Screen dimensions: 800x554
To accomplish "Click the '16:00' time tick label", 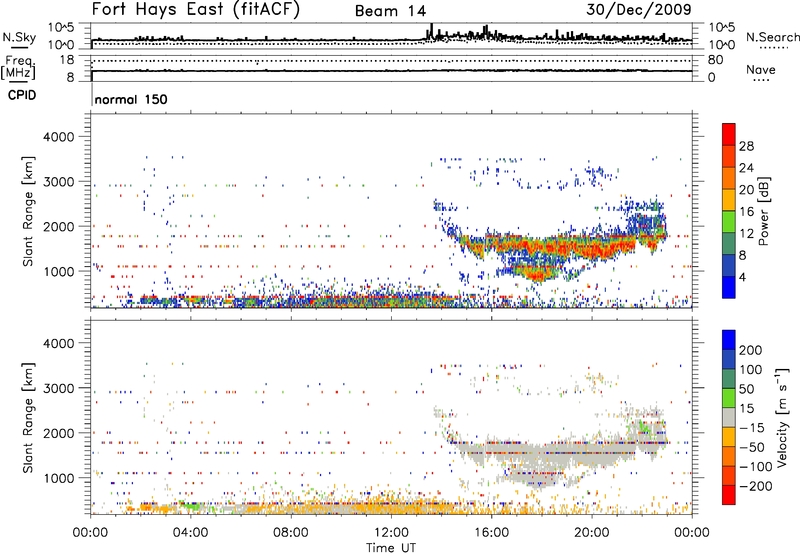I will pos(491,533).
